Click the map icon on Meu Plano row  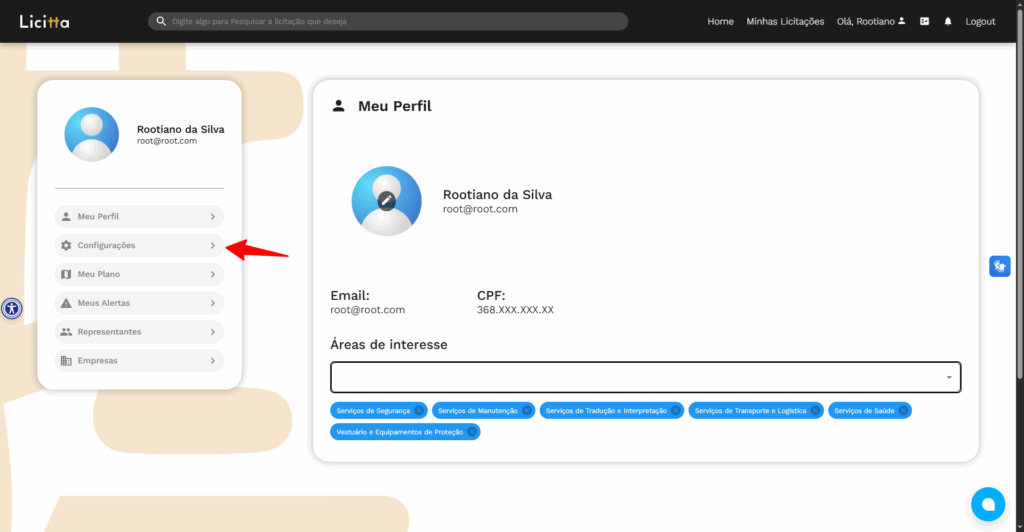(66, 274)
